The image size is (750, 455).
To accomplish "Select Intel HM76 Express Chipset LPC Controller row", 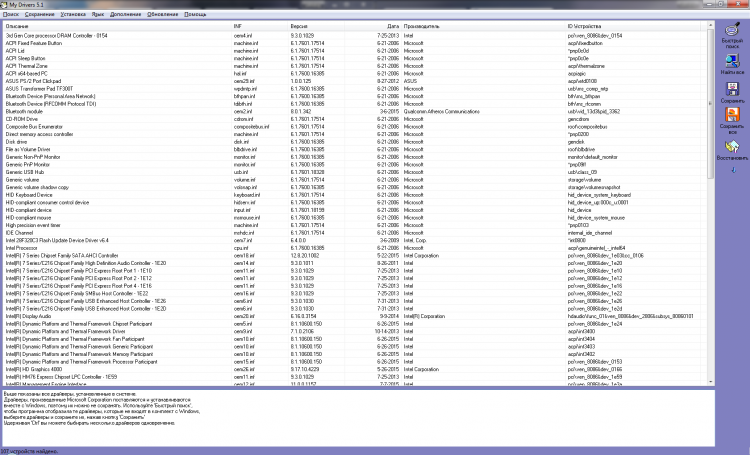I will click(354, 377).
